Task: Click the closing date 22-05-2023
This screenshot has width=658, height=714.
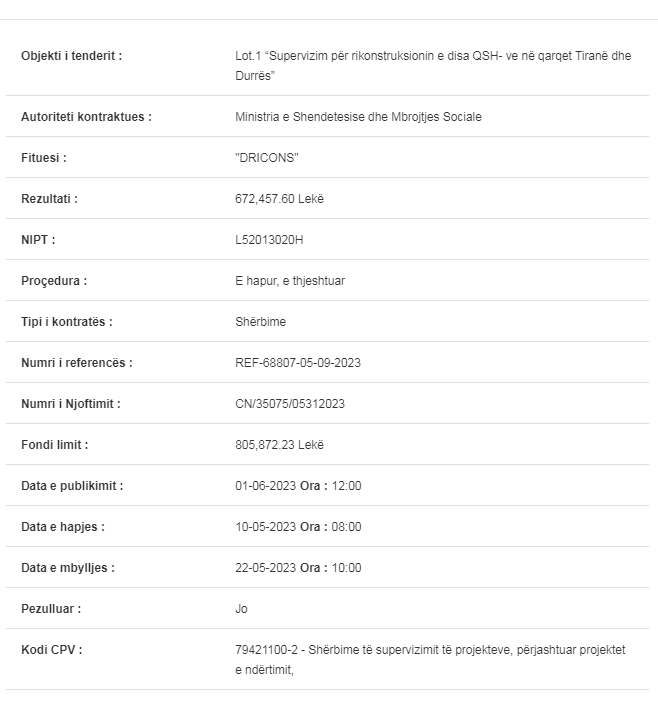Action: coord(265,568)
